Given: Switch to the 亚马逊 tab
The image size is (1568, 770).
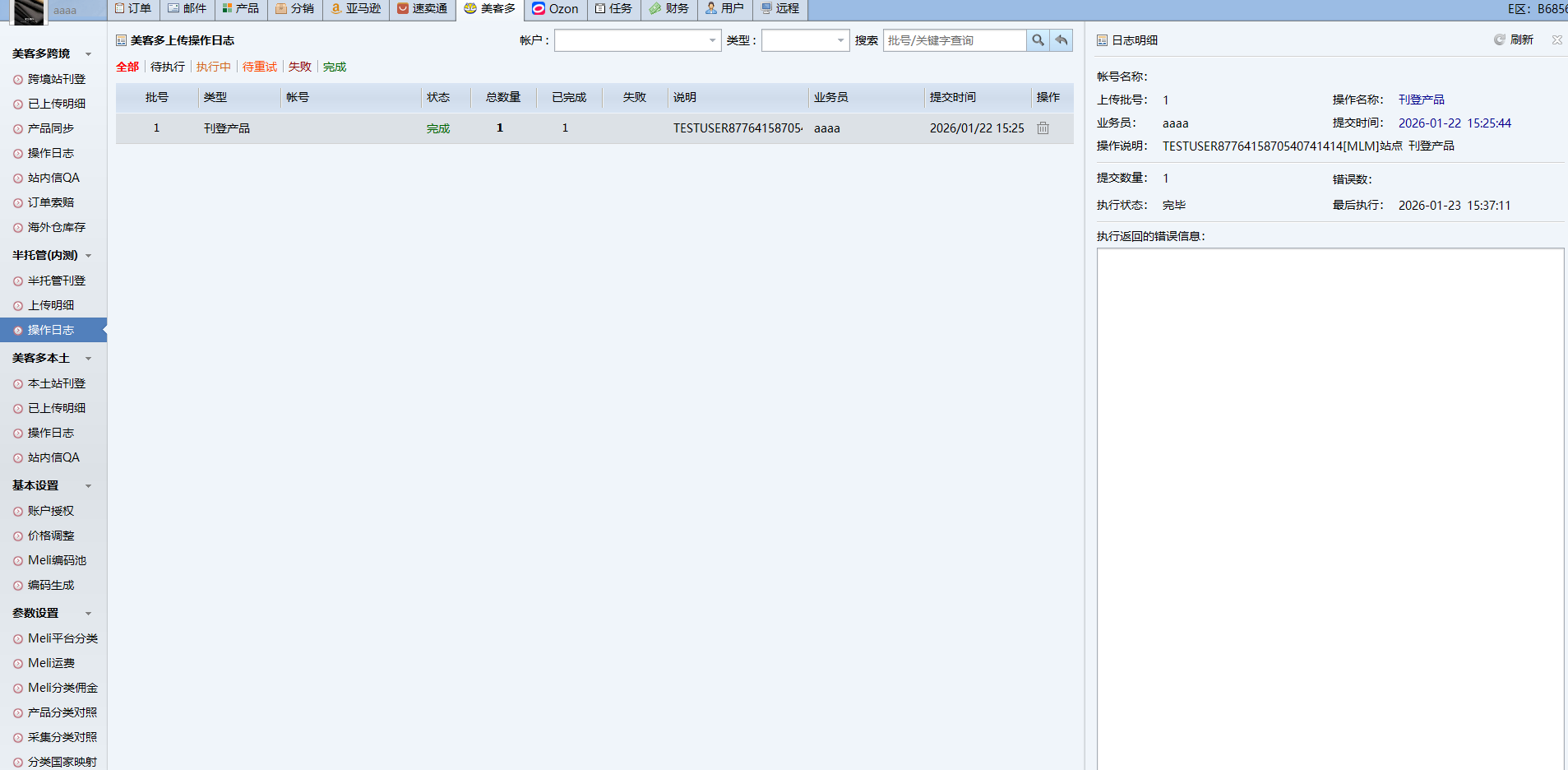Looking at the screenshot, I should 355,9.
